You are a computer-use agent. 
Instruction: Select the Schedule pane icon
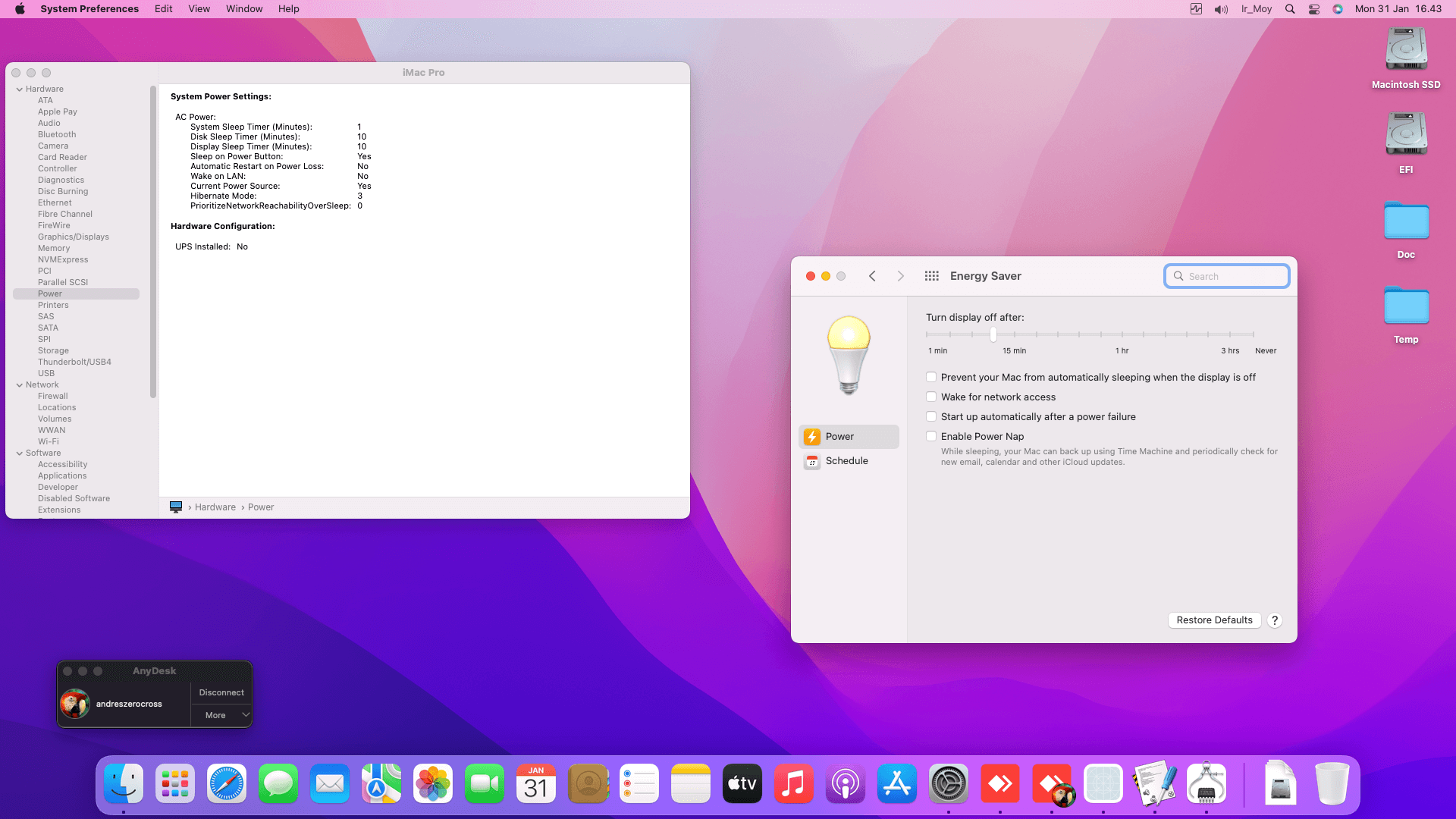812,461
